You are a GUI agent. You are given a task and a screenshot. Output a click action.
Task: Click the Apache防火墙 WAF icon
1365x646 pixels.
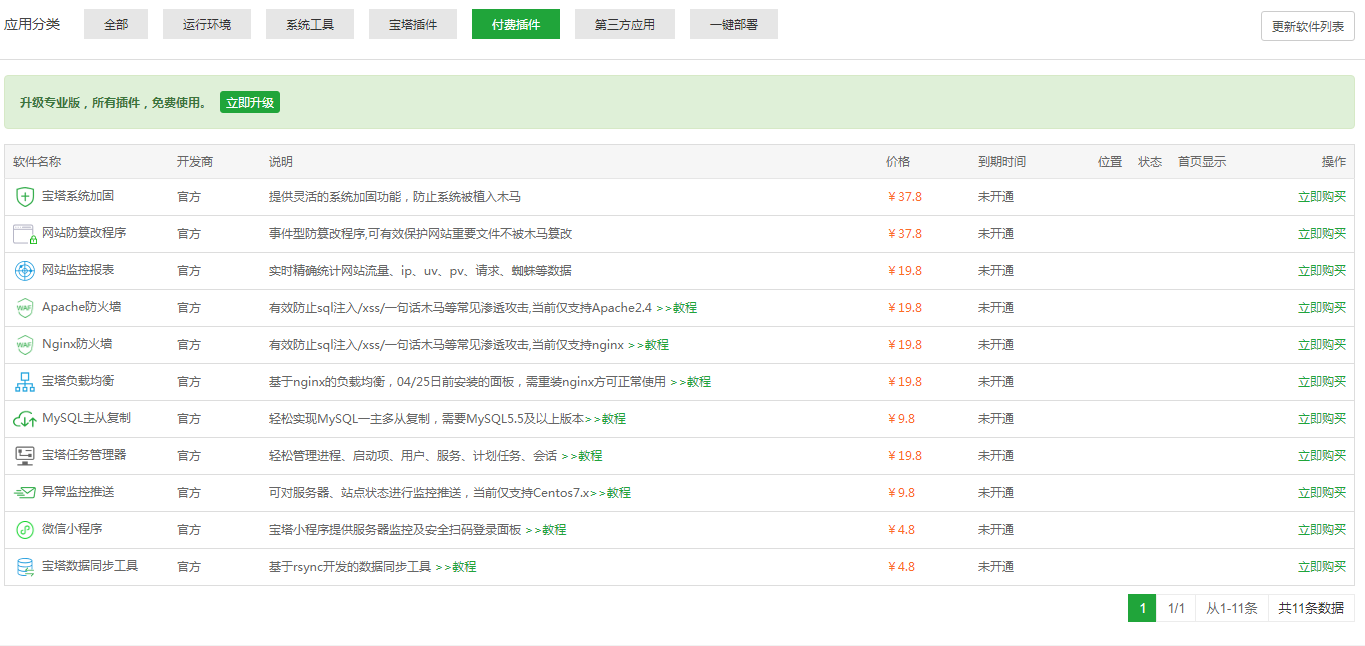click(25, 308)
